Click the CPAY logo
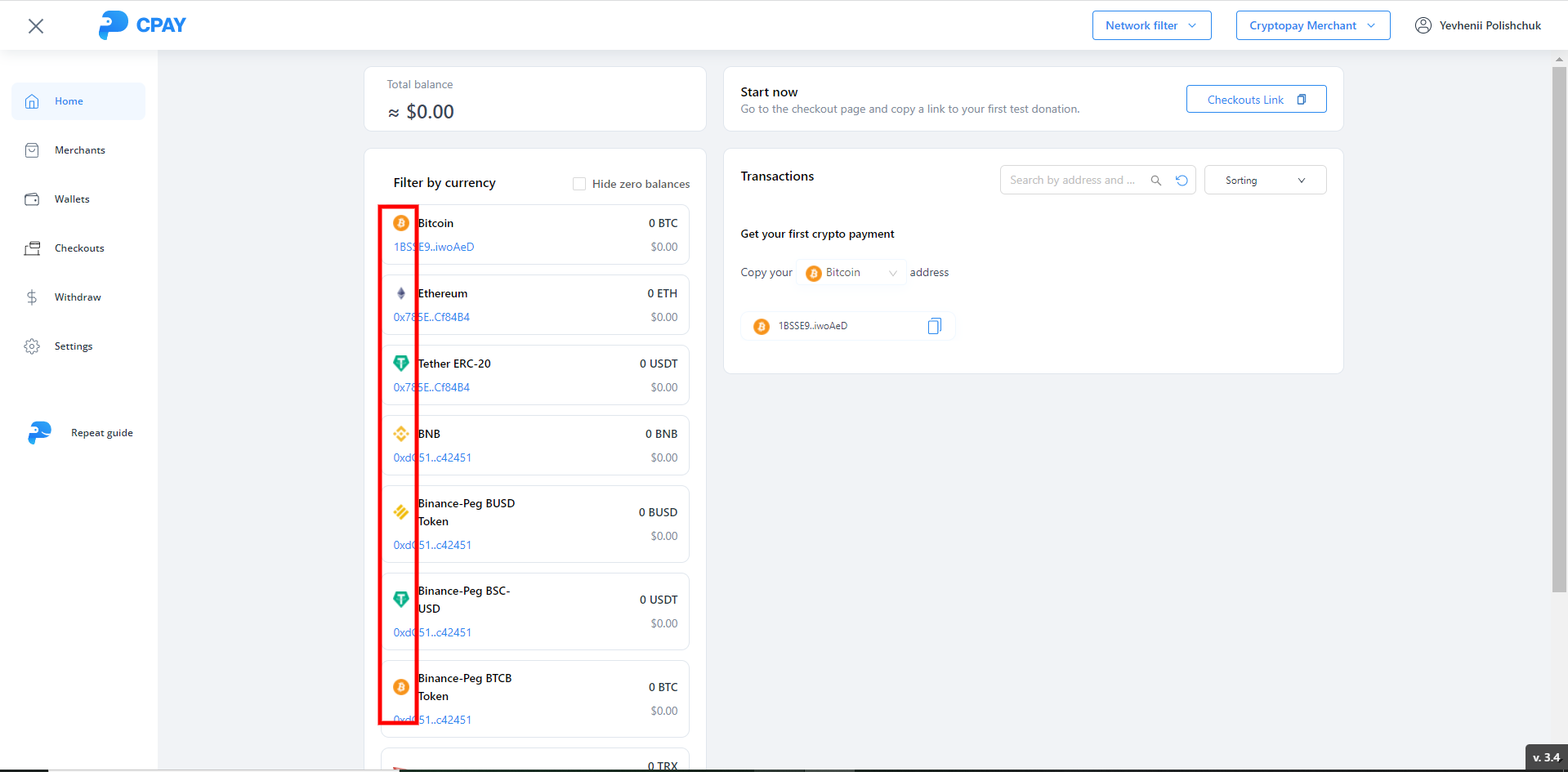The height and width of the screenshot is (772, 1568). click(x=142, y=25)
